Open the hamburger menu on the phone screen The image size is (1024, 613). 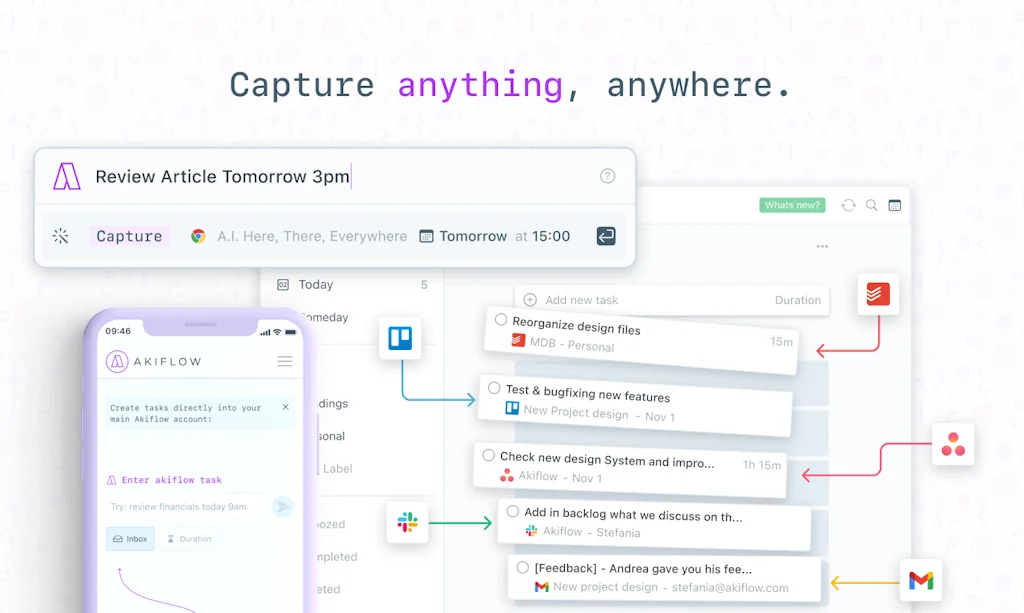pos(285,361)
